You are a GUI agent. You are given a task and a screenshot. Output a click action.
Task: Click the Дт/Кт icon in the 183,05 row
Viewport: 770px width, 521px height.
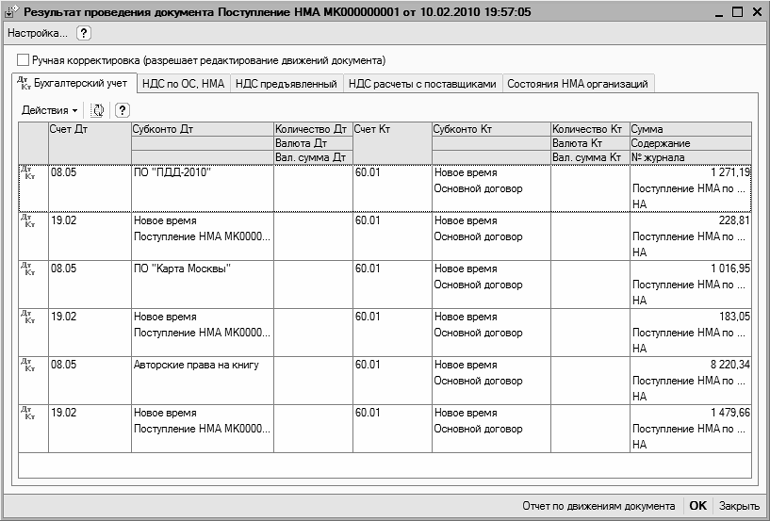coord(28,317)
